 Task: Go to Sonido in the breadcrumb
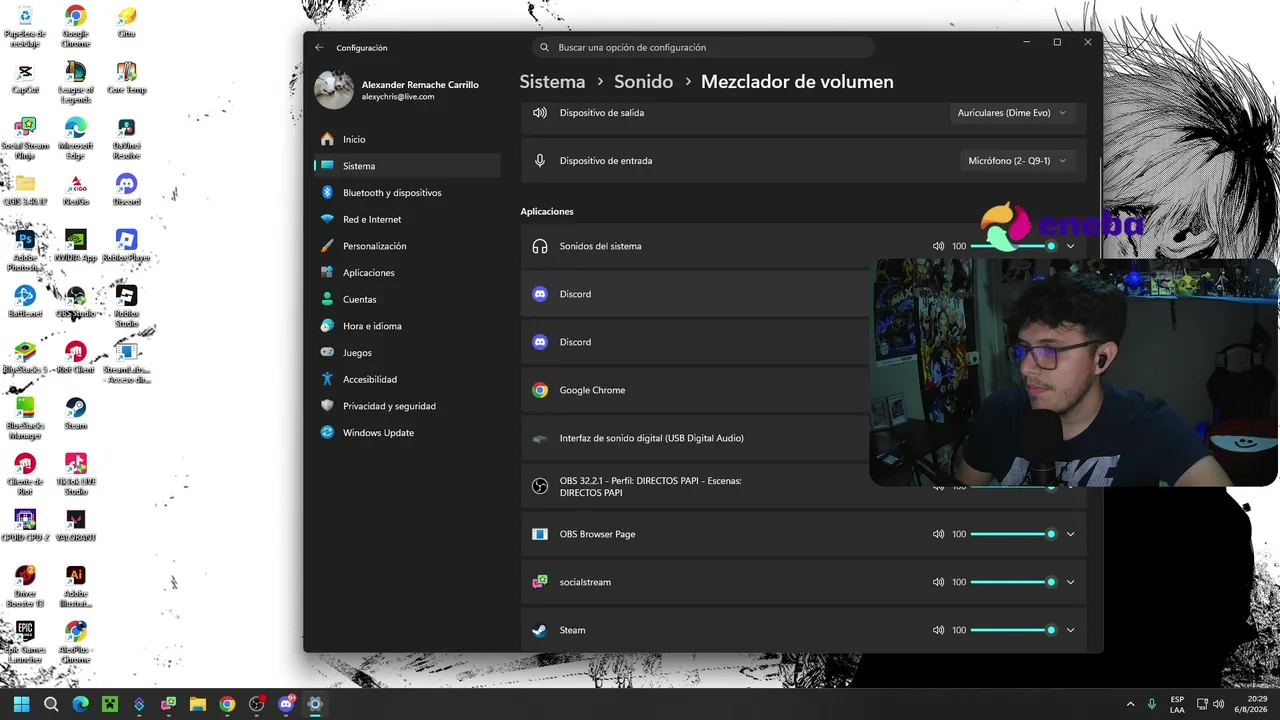643,82
